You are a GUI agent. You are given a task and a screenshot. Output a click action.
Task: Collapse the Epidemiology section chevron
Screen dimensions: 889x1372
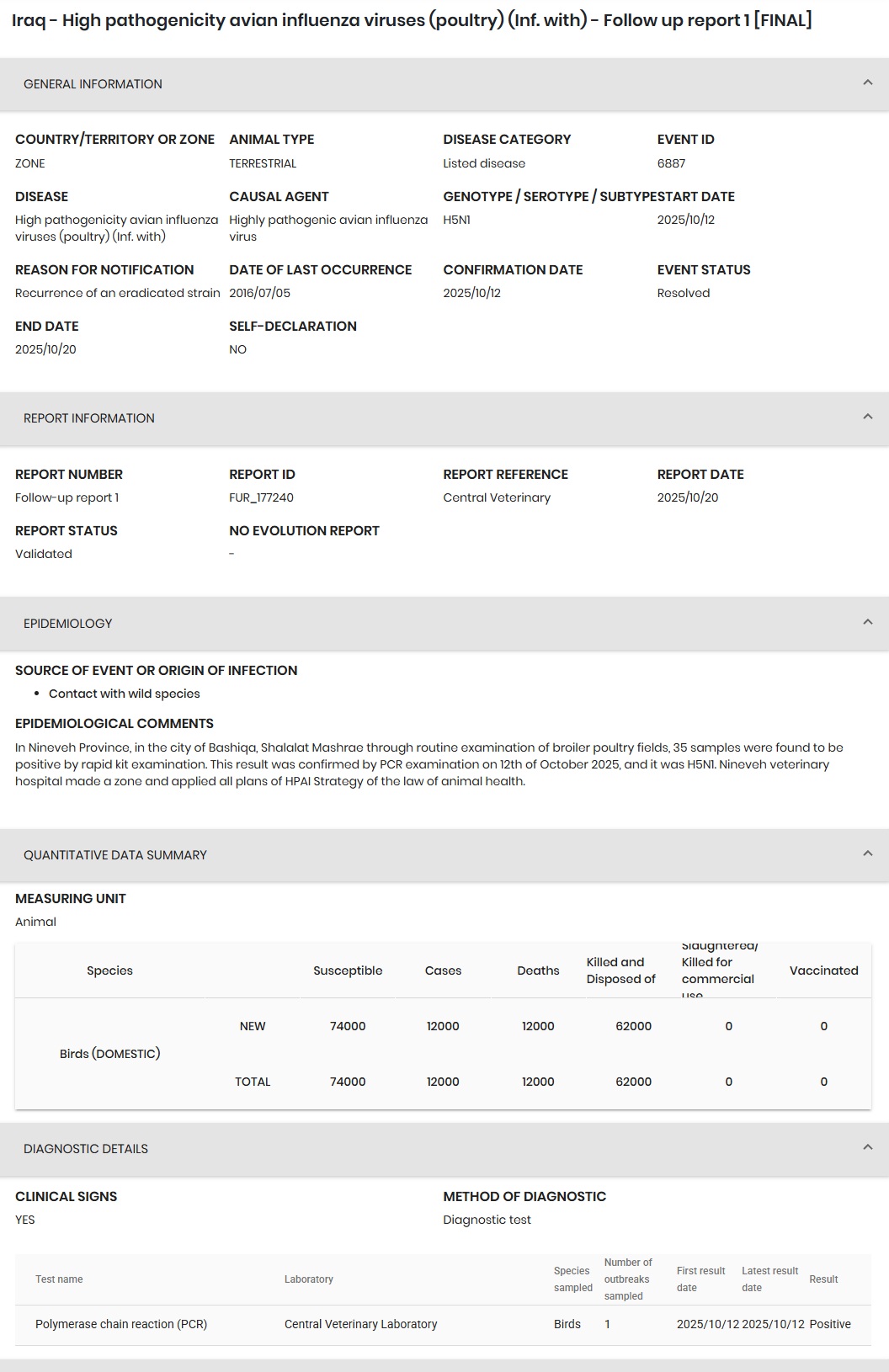click(x=867, y=622)
